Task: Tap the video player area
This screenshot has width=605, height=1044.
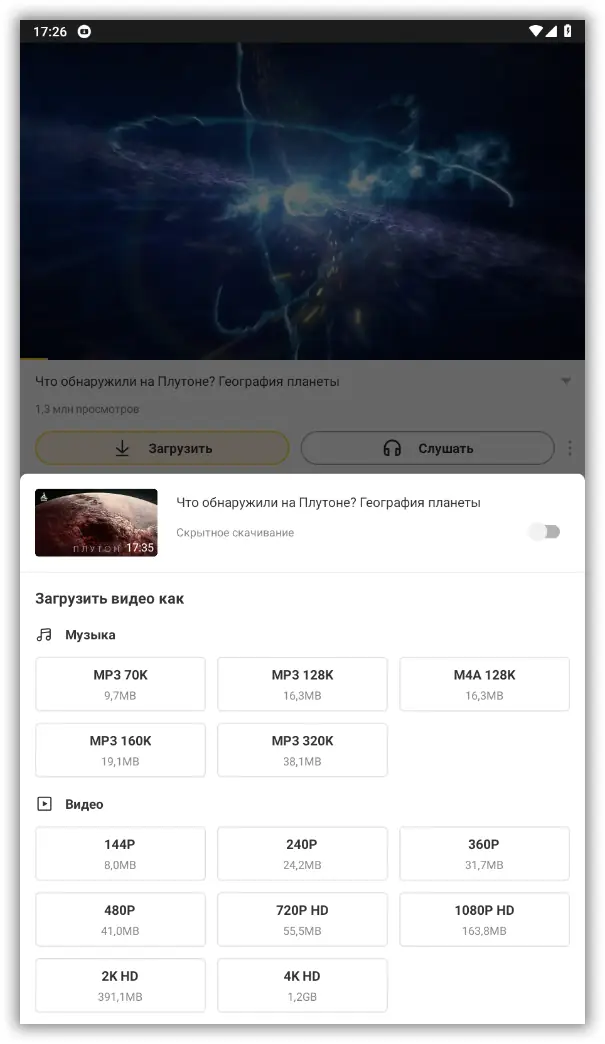Action: click(302, 200)
